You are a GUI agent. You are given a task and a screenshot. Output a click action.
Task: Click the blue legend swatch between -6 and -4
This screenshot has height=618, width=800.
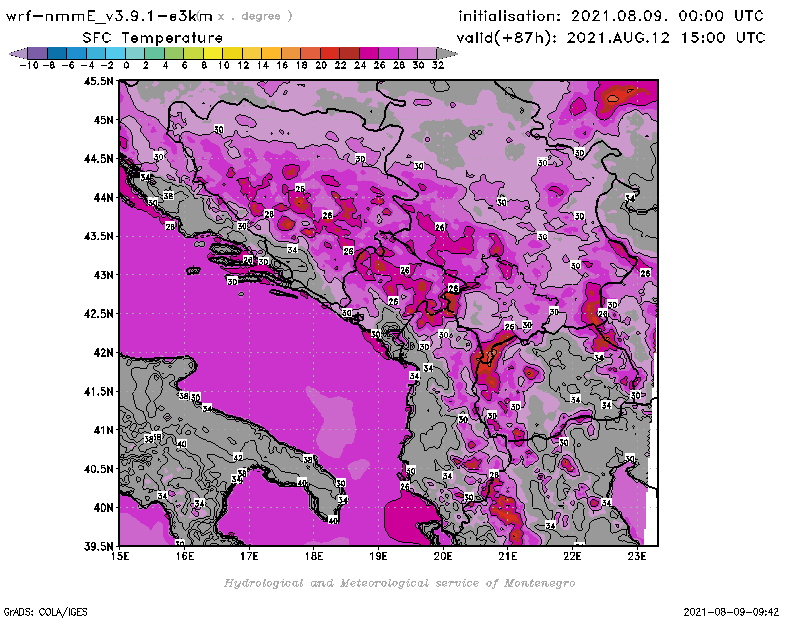[x=75, y=52]
